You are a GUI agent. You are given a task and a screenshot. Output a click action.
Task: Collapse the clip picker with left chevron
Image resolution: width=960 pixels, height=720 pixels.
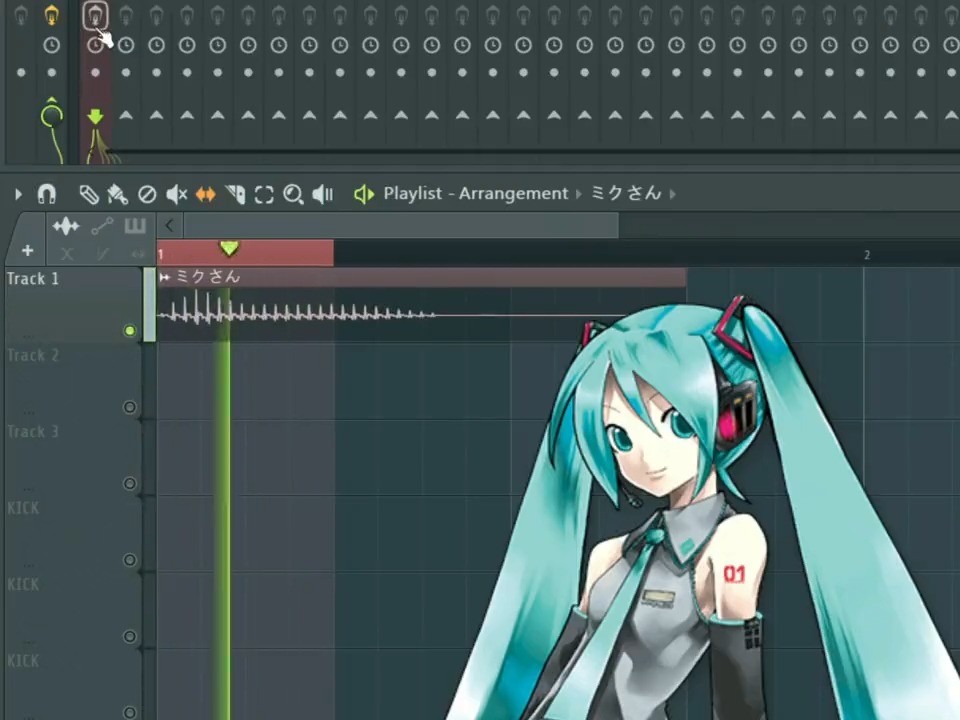click(170, 226)
